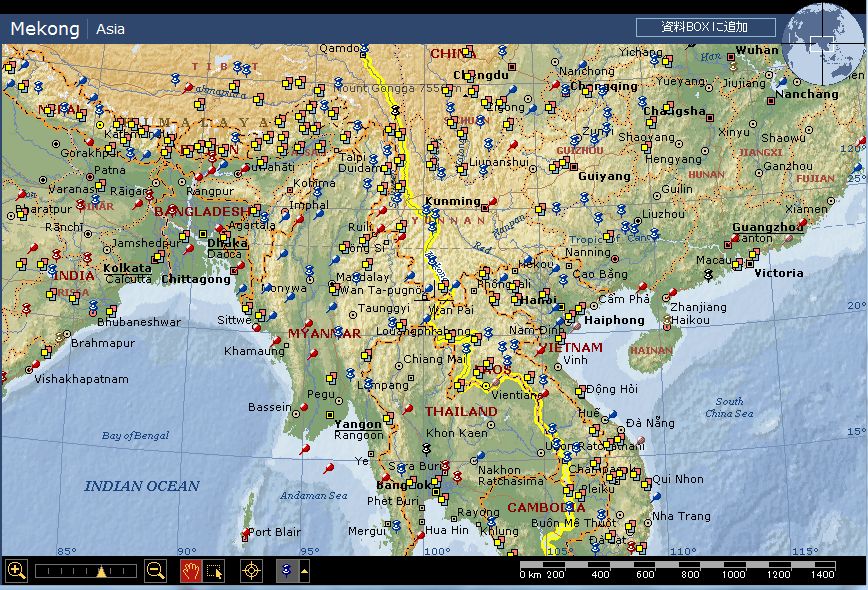This screenshot has width=868, height=590.
Task: Click the Haikou city label
Action: tap(690, 320)
